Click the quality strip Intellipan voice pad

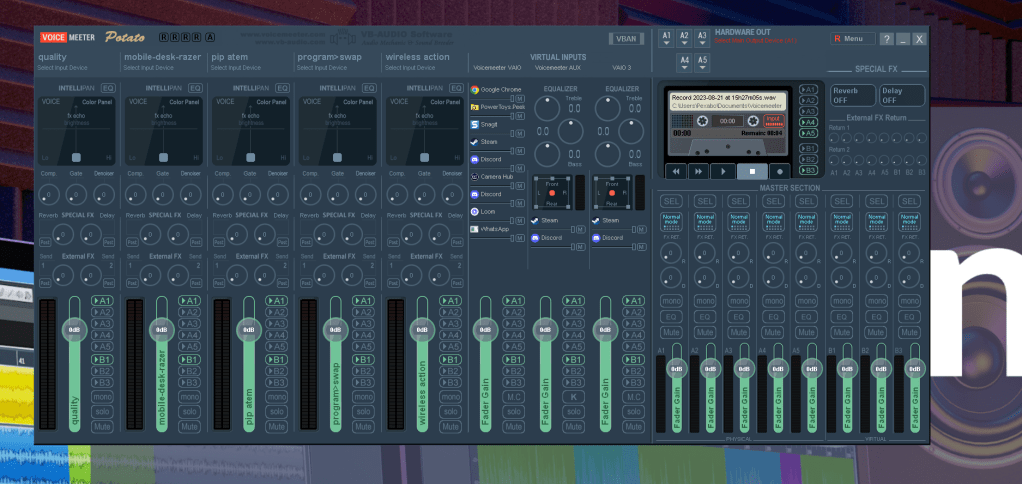coord(76,131)
